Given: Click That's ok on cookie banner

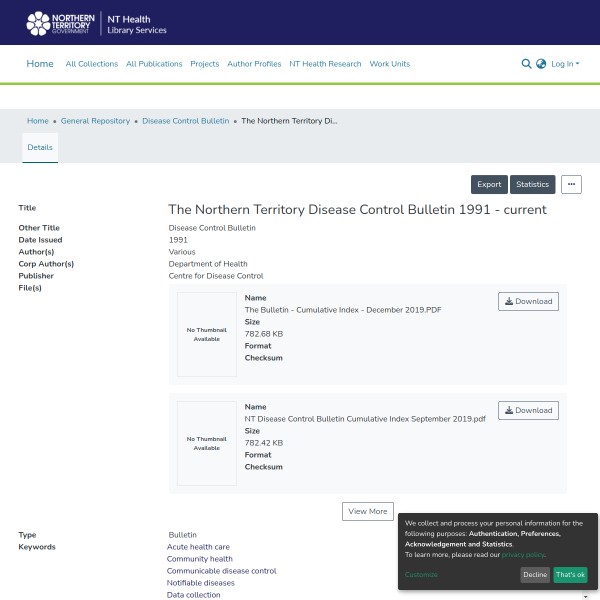Looking at the screenshot, I should [x=570, y=575].
